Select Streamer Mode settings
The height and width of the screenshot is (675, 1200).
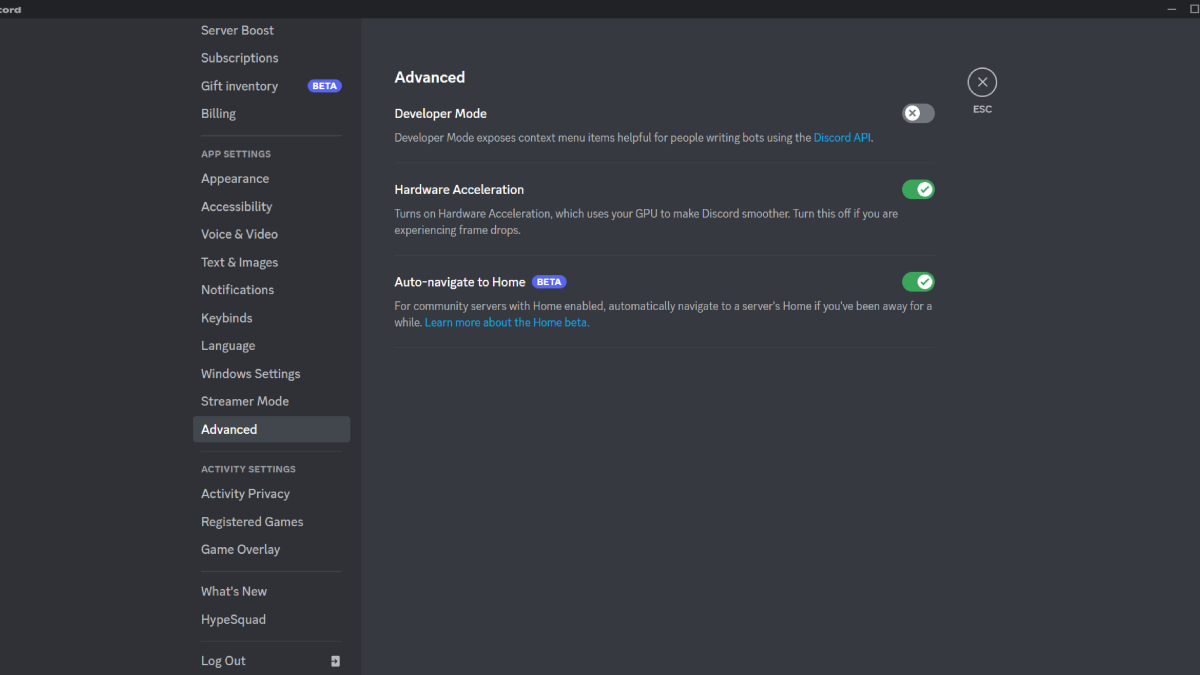pos(244,400)
